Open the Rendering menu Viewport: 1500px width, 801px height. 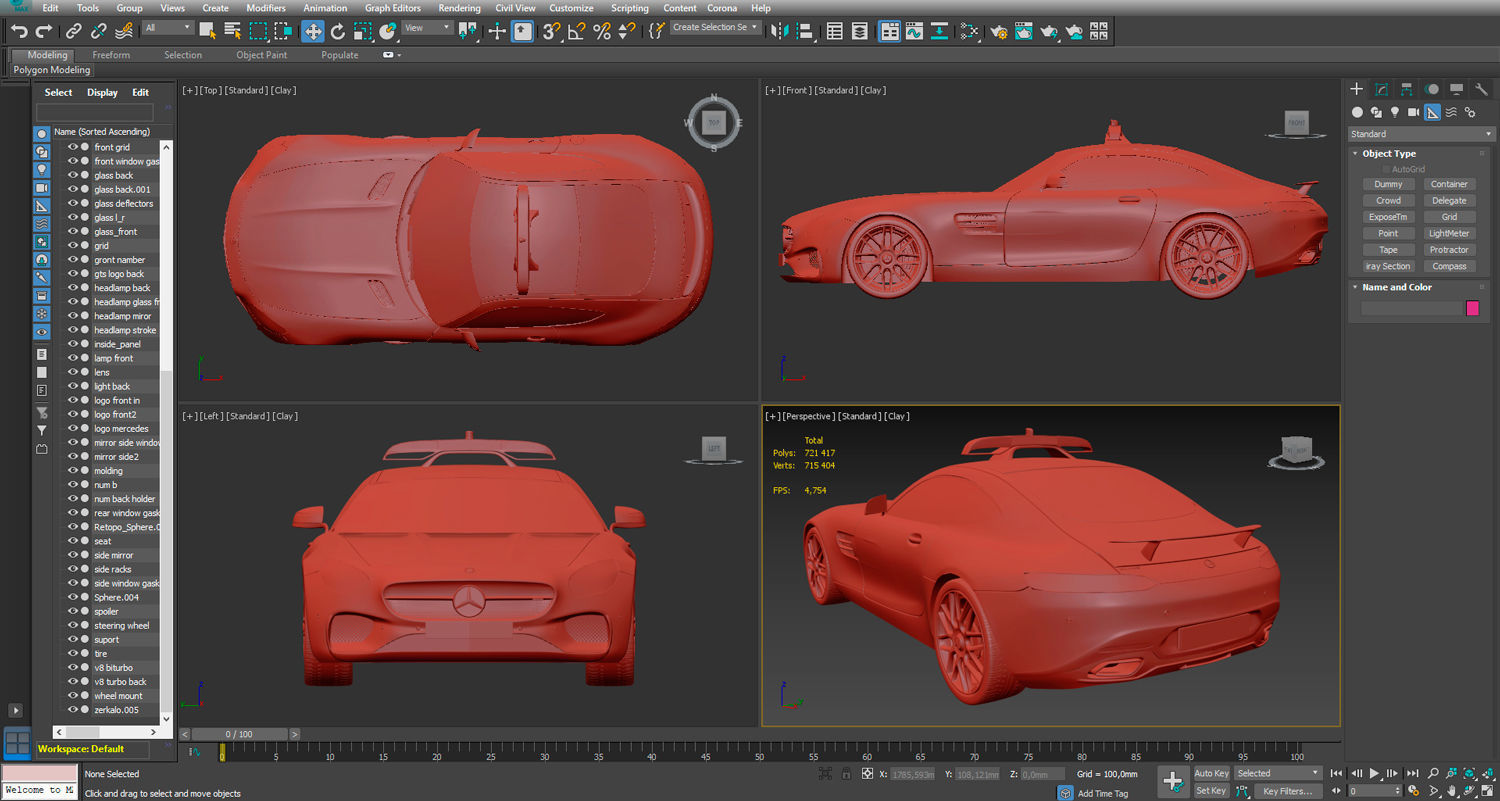pos(459,8)
